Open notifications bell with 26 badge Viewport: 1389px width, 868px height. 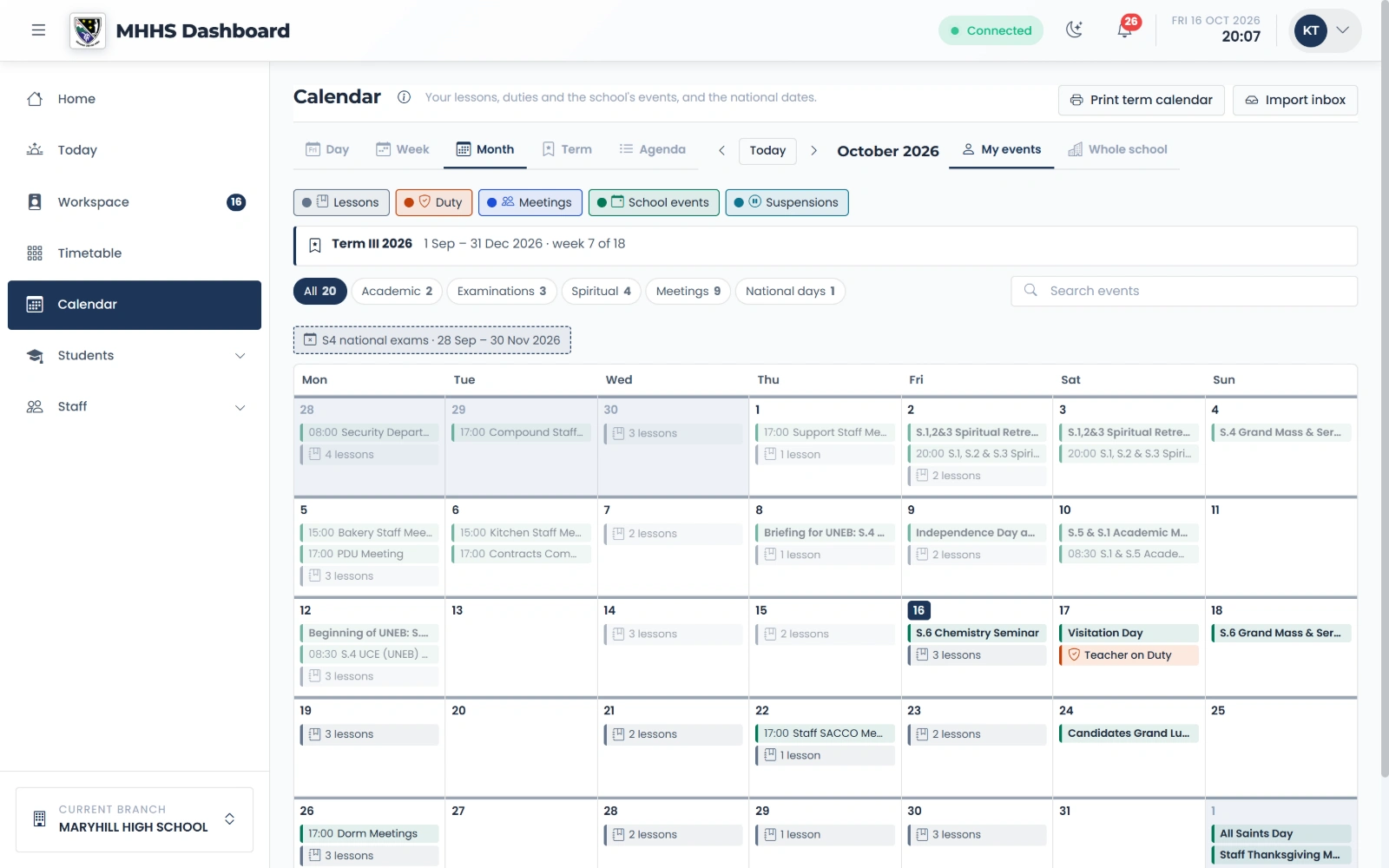(x=1125, y=30)
